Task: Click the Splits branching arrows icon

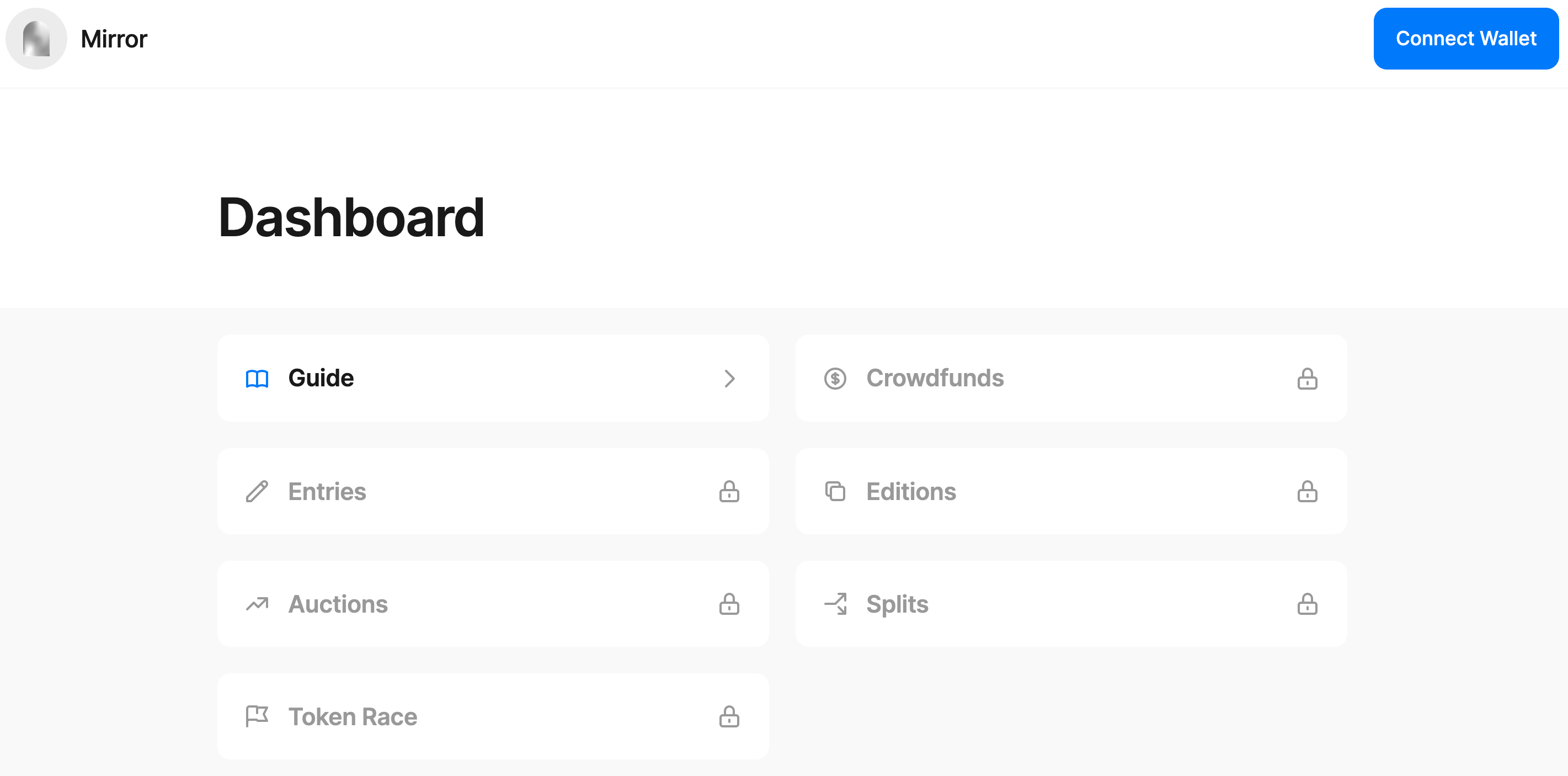Action: click(x=835, y=604)
